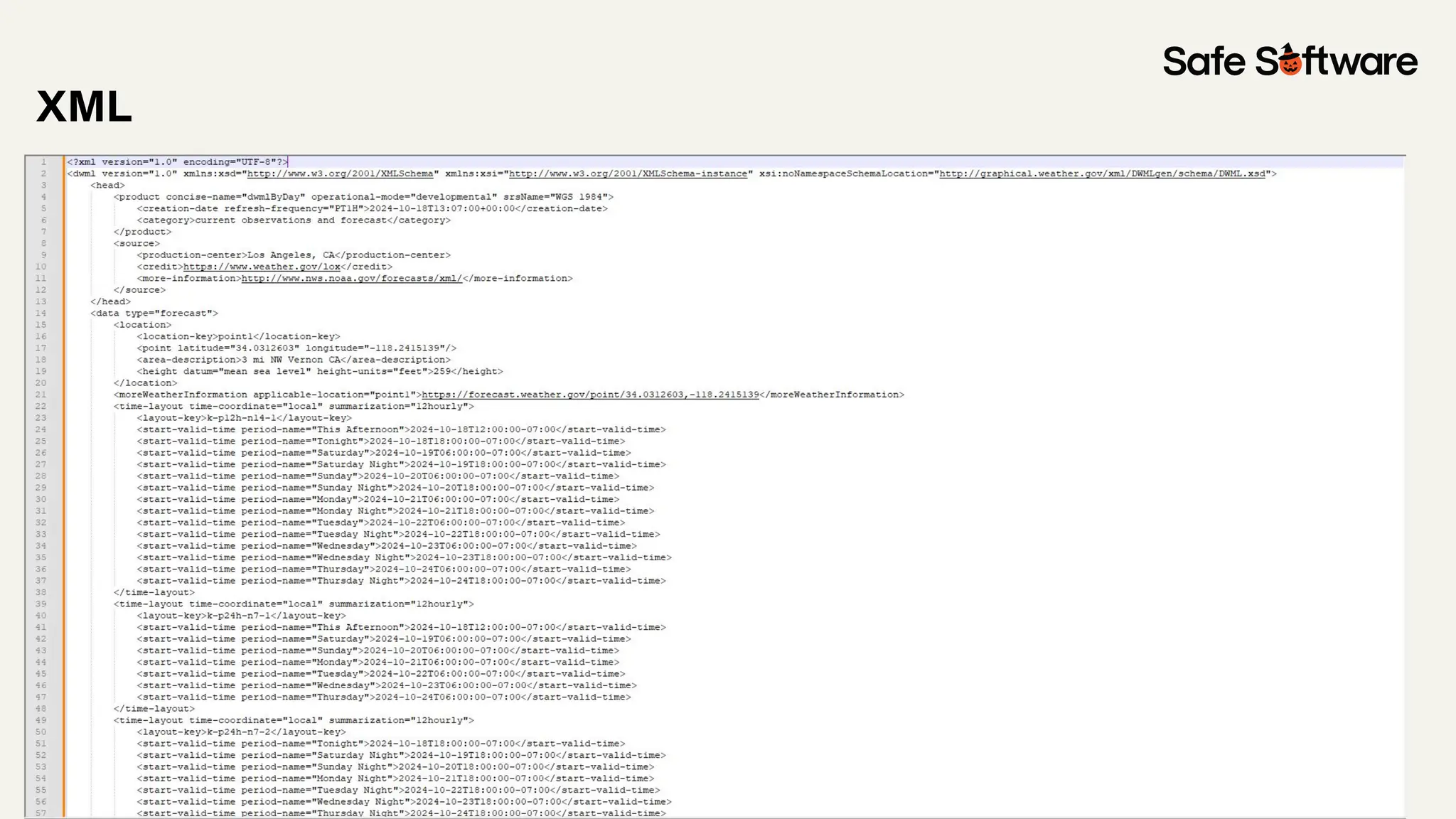Click 'Tuesday Night' period line on line 33
This screenshot has height=819, width=1456.
pyautogui.click(x=398, y=535)
